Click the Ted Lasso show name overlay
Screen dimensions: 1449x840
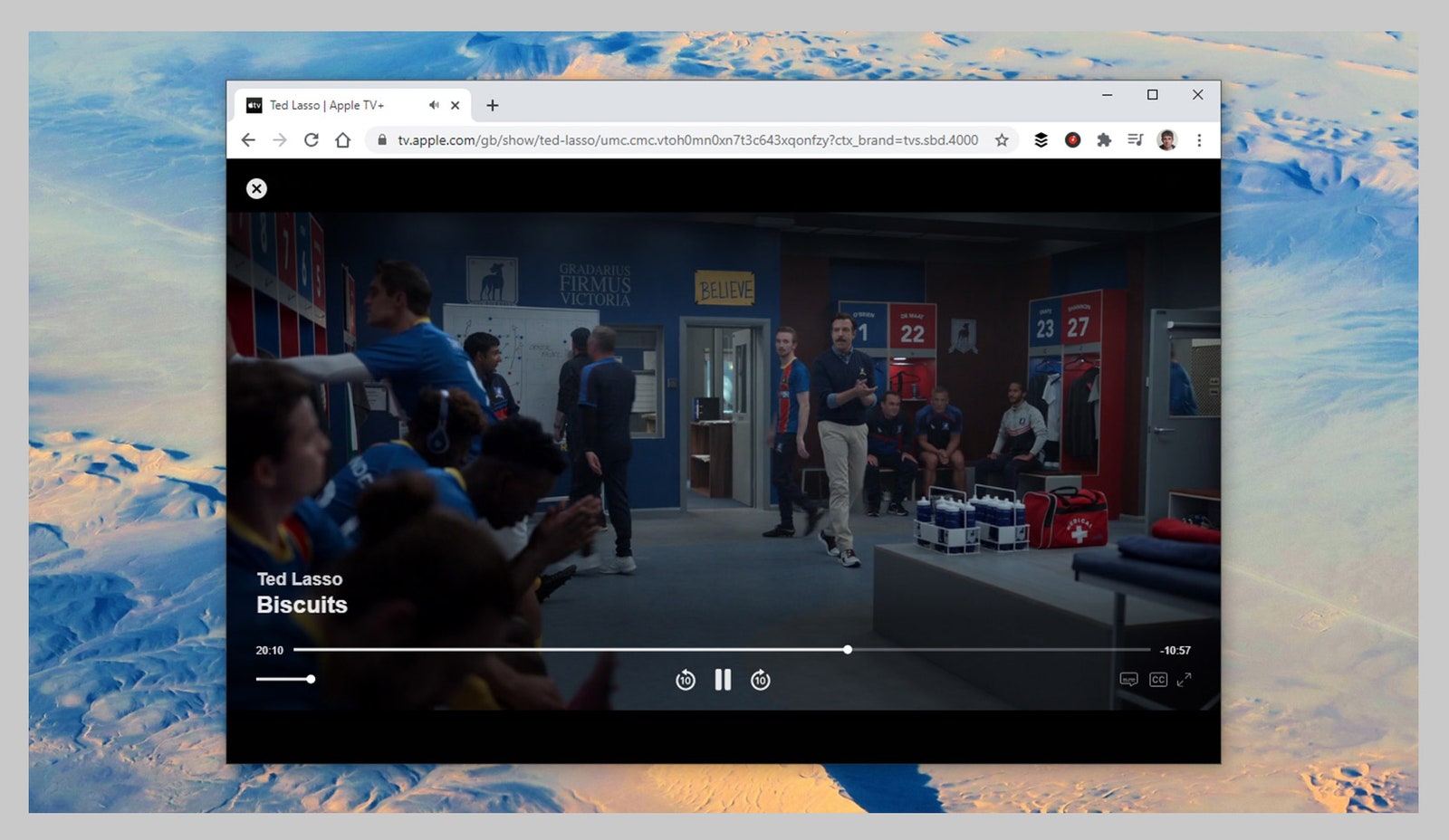pyautogui.click(x=300, y=578)
